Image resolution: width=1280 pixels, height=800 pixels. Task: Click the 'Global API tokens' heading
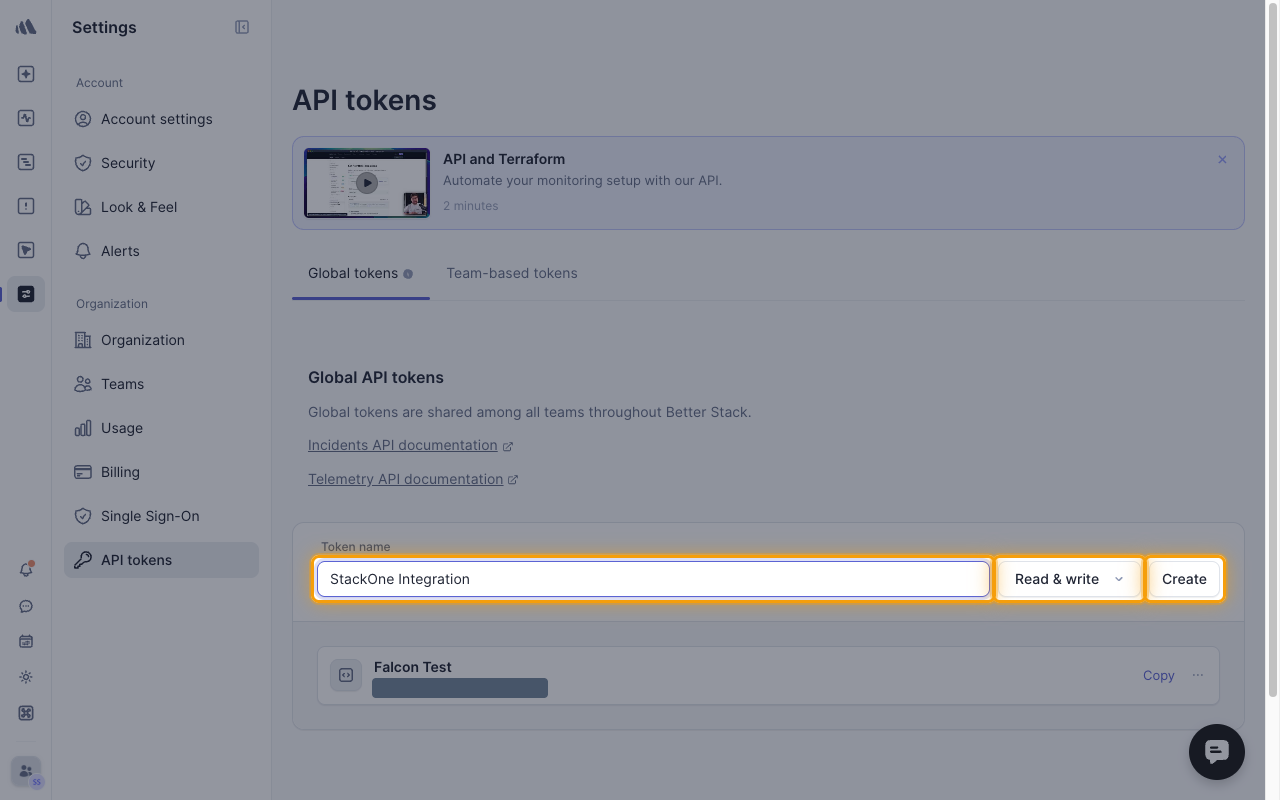click(x=376, y=377)
